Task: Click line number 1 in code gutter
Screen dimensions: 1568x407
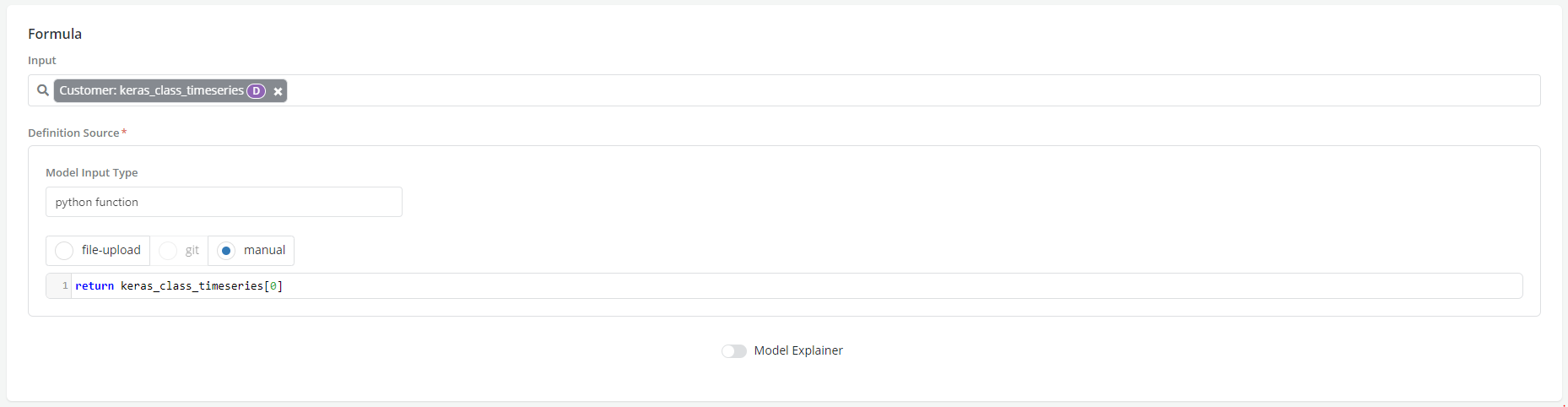Action: tap(65, 286)
